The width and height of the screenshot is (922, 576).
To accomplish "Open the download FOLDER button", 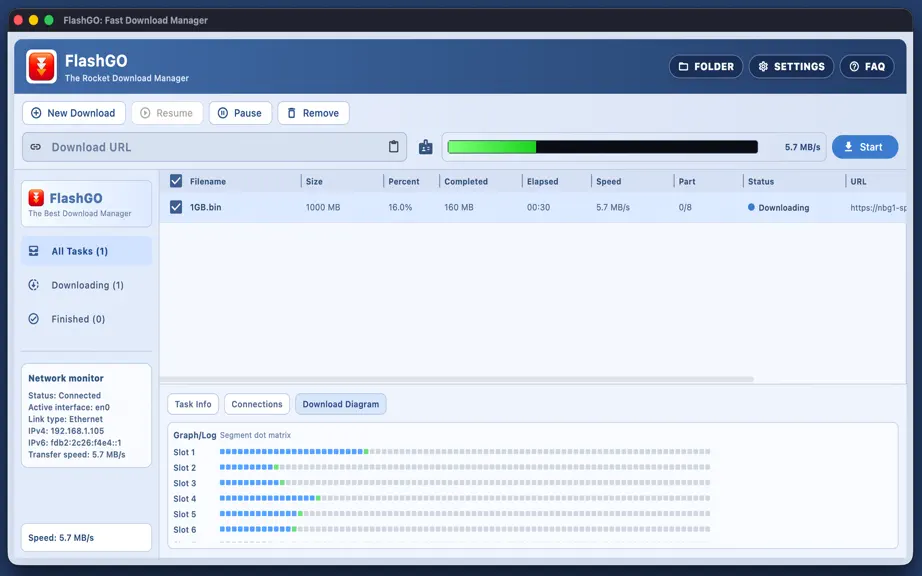I will 706,66.
